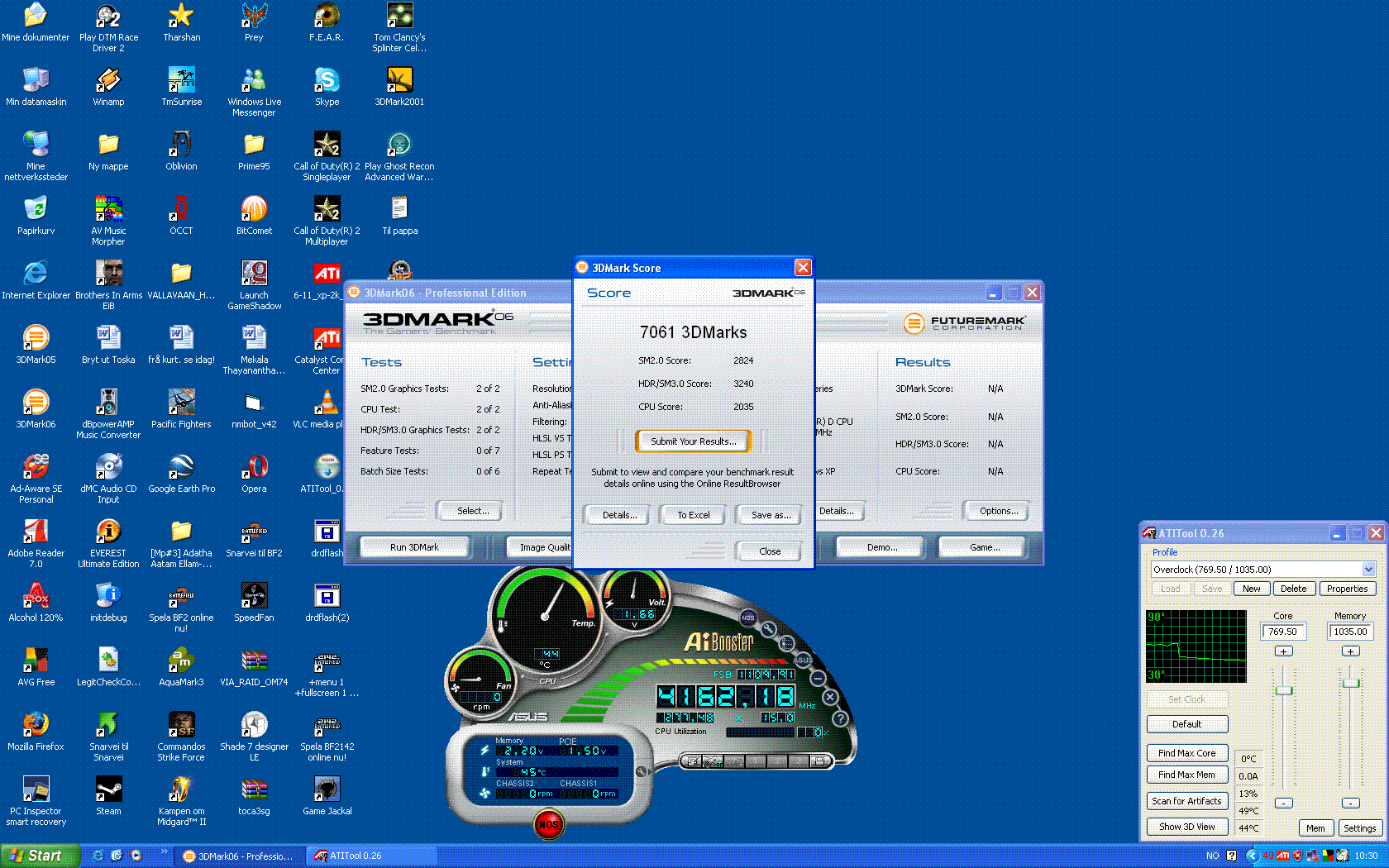The width and height of the screenshot is (1389, 868).
Task: Open the Mozilla Firefox desktop icon
Action: pos(36,732)
